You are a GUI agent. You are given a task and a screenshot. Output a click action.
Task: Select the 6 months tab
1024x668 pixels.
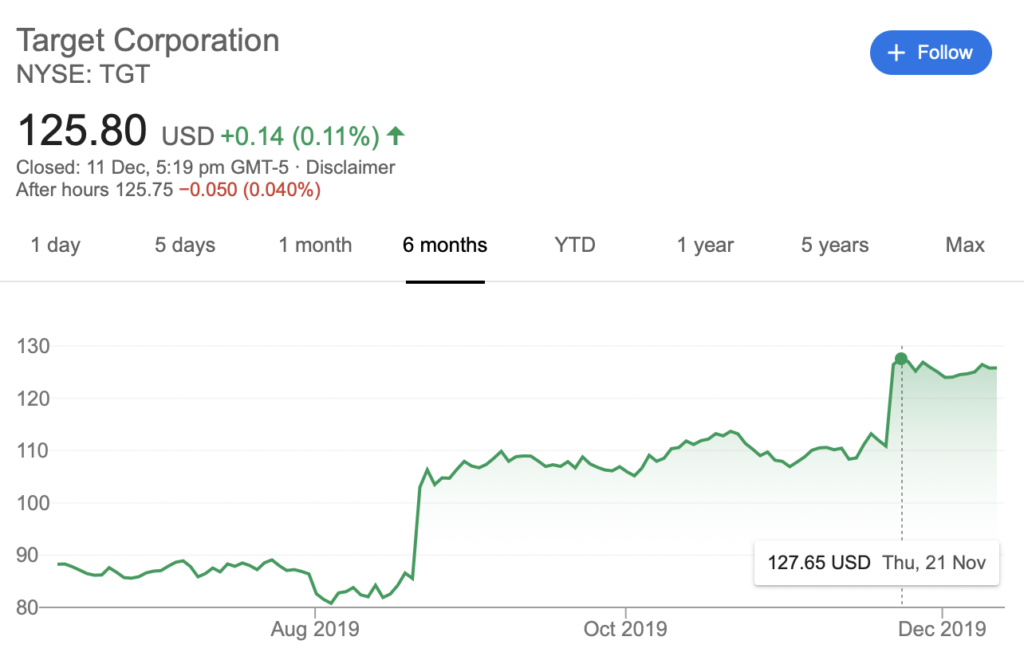445,245
